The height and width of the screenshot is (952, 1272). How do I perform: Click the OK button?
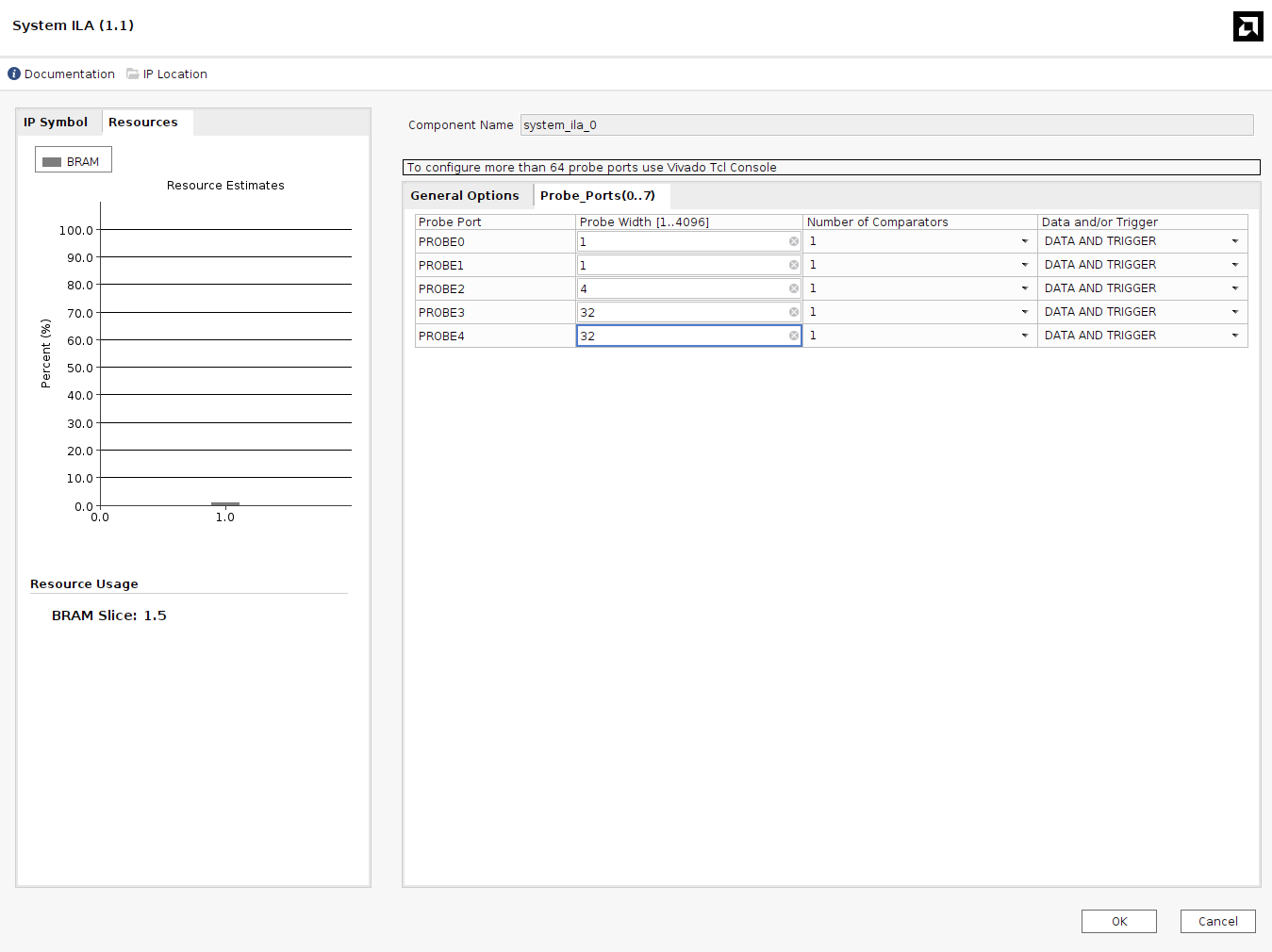1119,922
